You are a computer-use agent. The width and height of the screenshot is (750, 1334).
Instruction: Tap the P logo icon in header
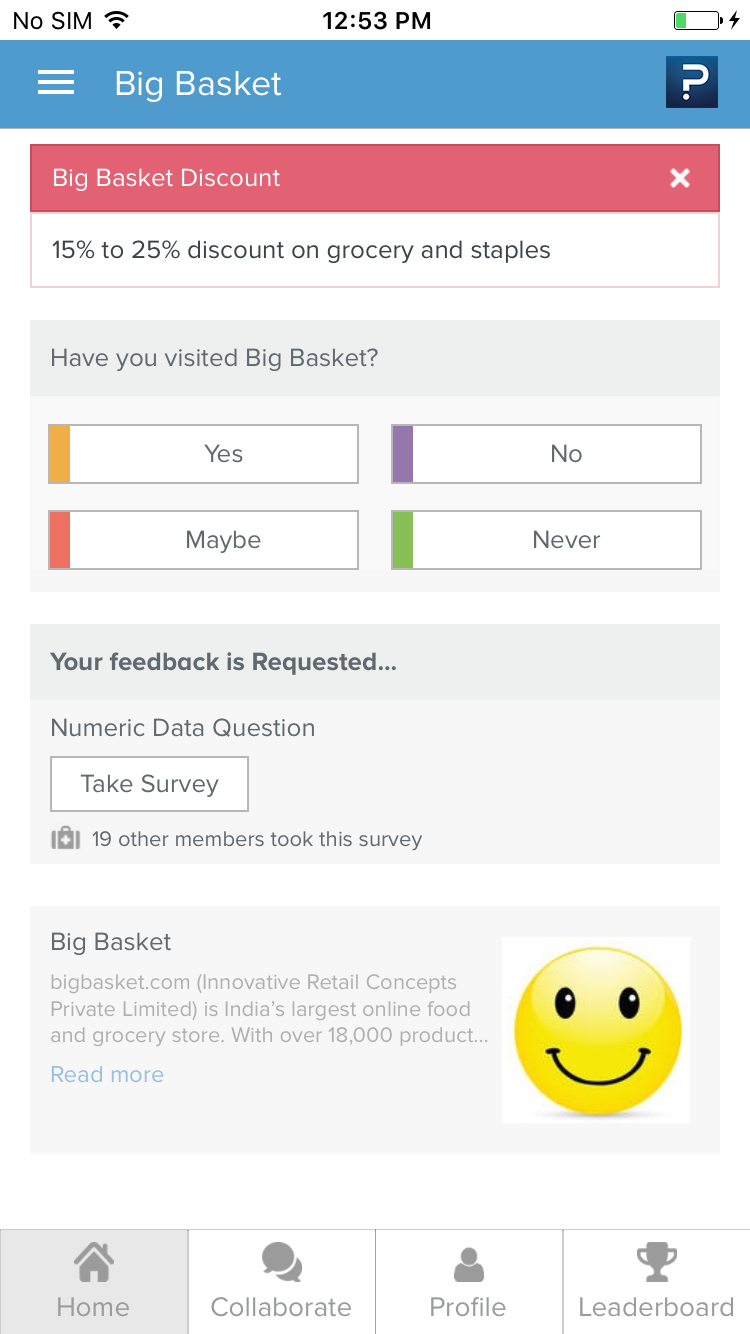[692, 83]
